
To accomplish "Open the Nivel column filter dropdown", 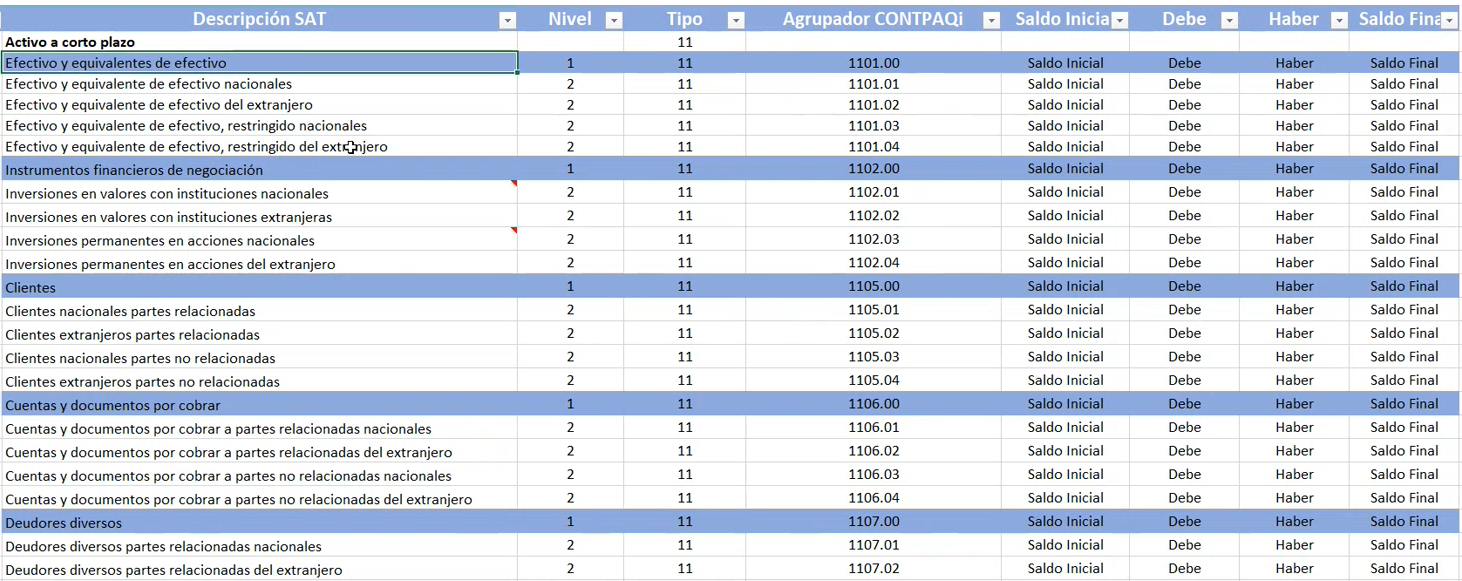I will point(614,20).
